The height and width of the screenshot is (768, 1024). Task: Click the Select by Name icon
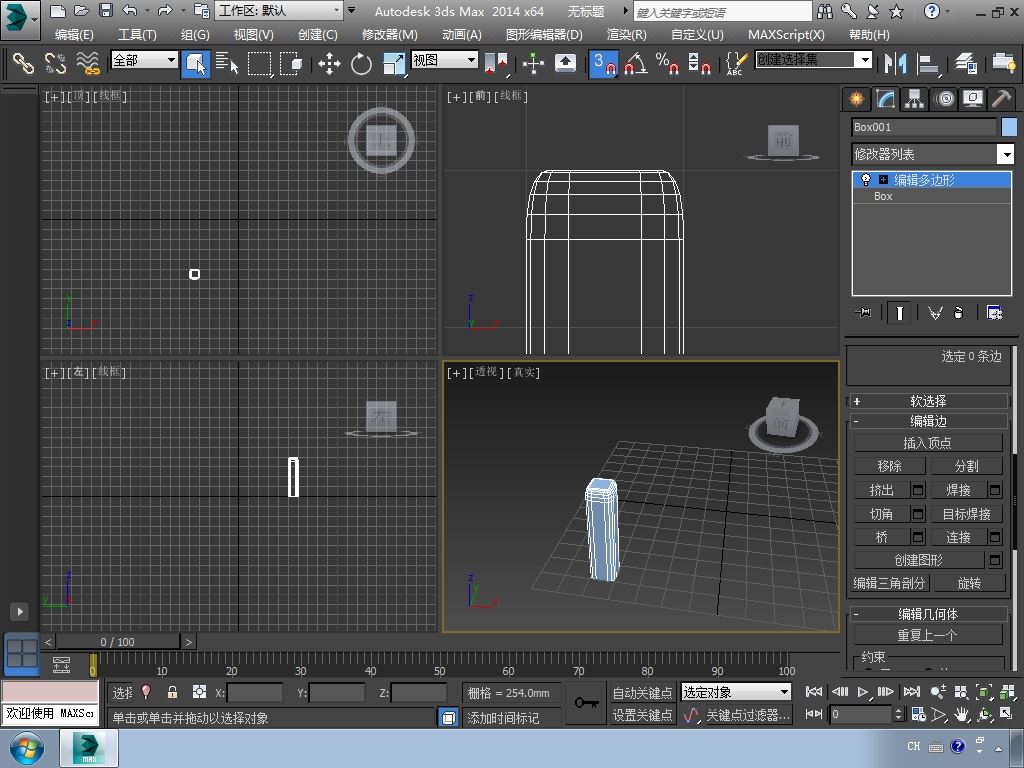pos(228,64)
